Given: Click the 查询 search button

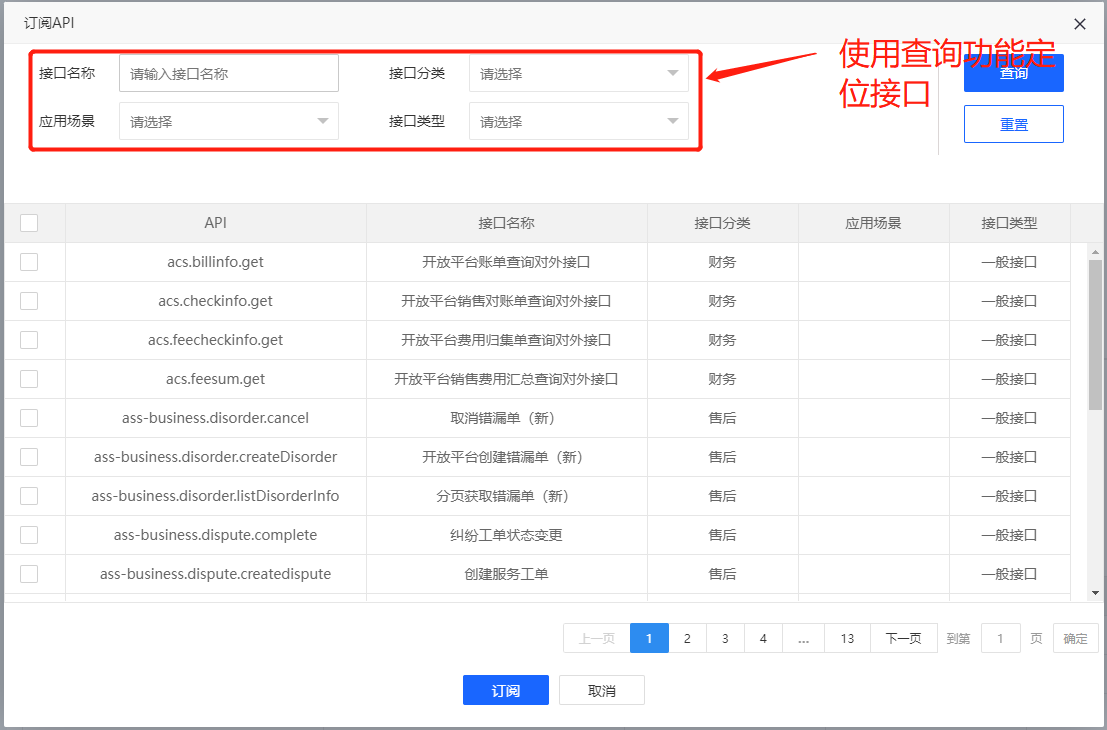Looking at the screenshot, I should (x=1013, y=72).
